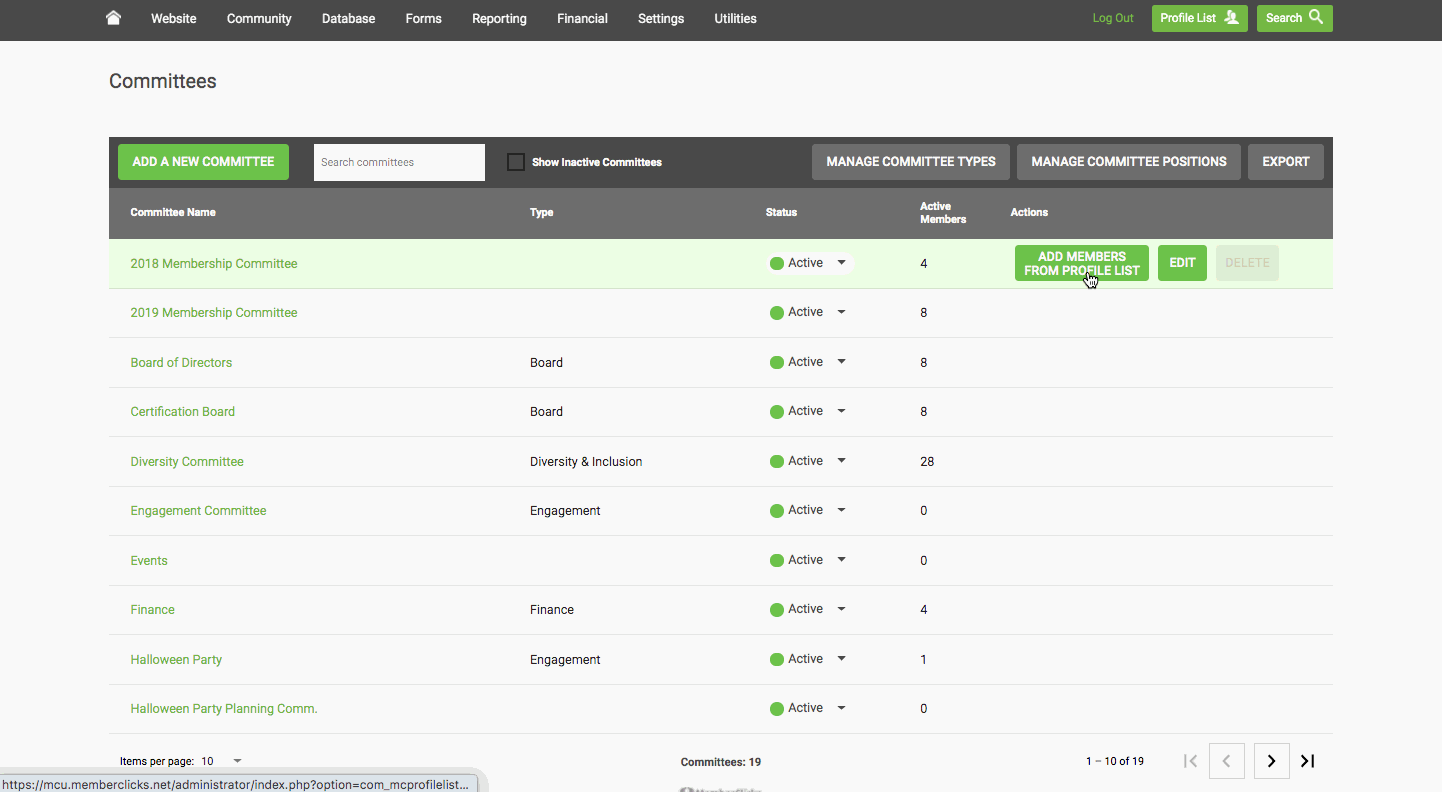
Task: Open Certification Board committee
Action: pyautogui.click(x=183, y=412)
